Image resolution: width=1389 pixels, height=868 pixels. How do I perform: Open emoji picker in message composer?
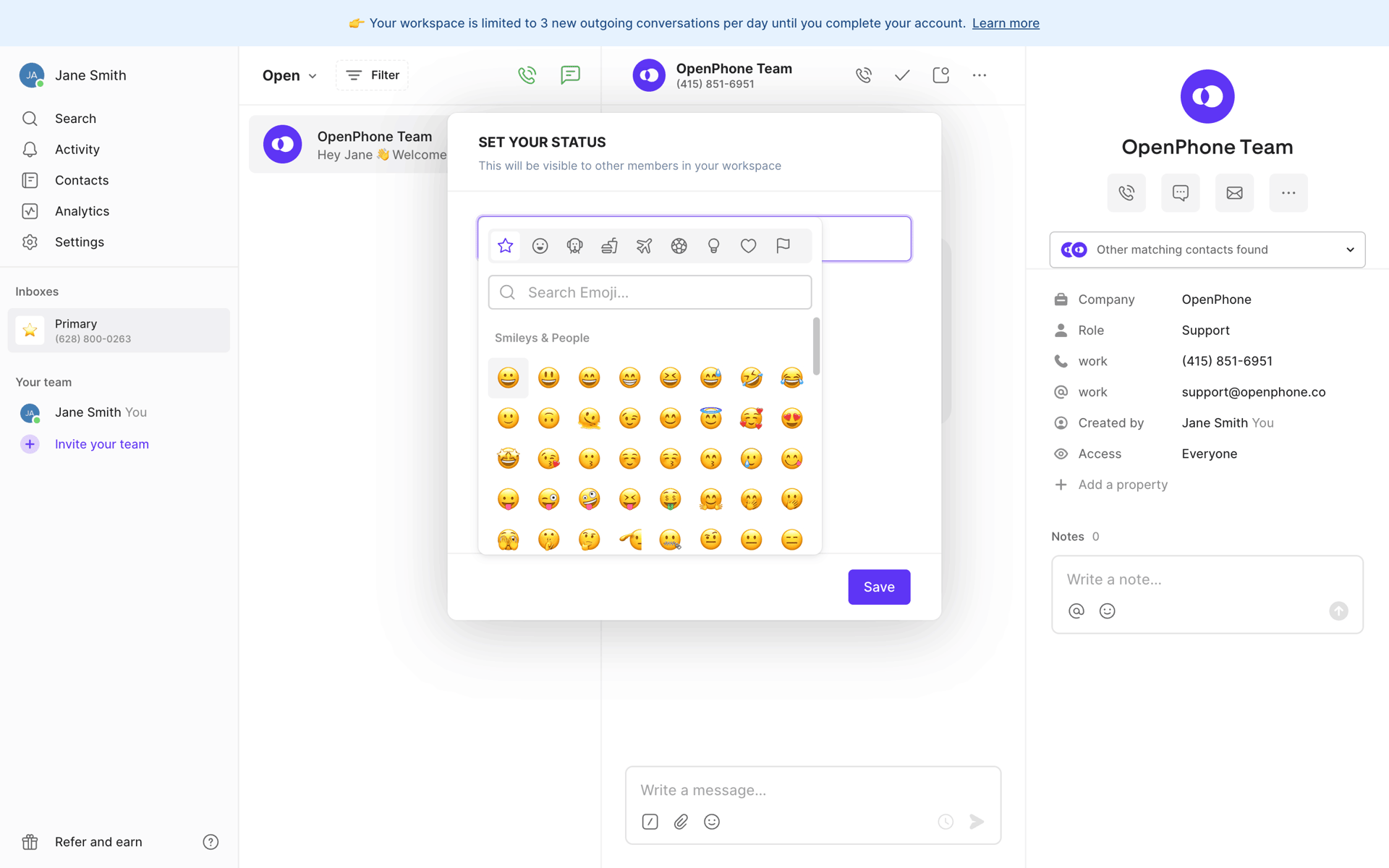click(x=712, y=822)
